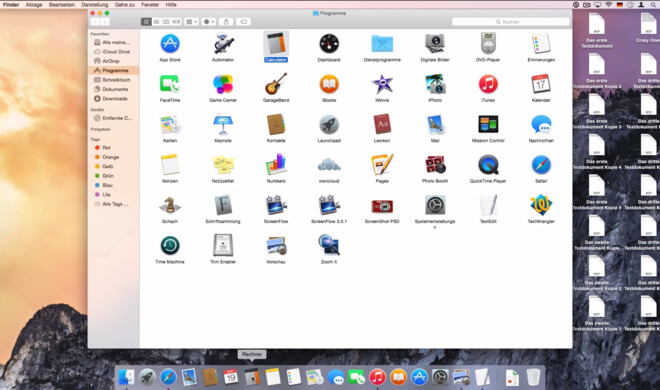
Task: Select the Schriftsammlung application icon
Action: pyautogui.click(x=223, y=205)
